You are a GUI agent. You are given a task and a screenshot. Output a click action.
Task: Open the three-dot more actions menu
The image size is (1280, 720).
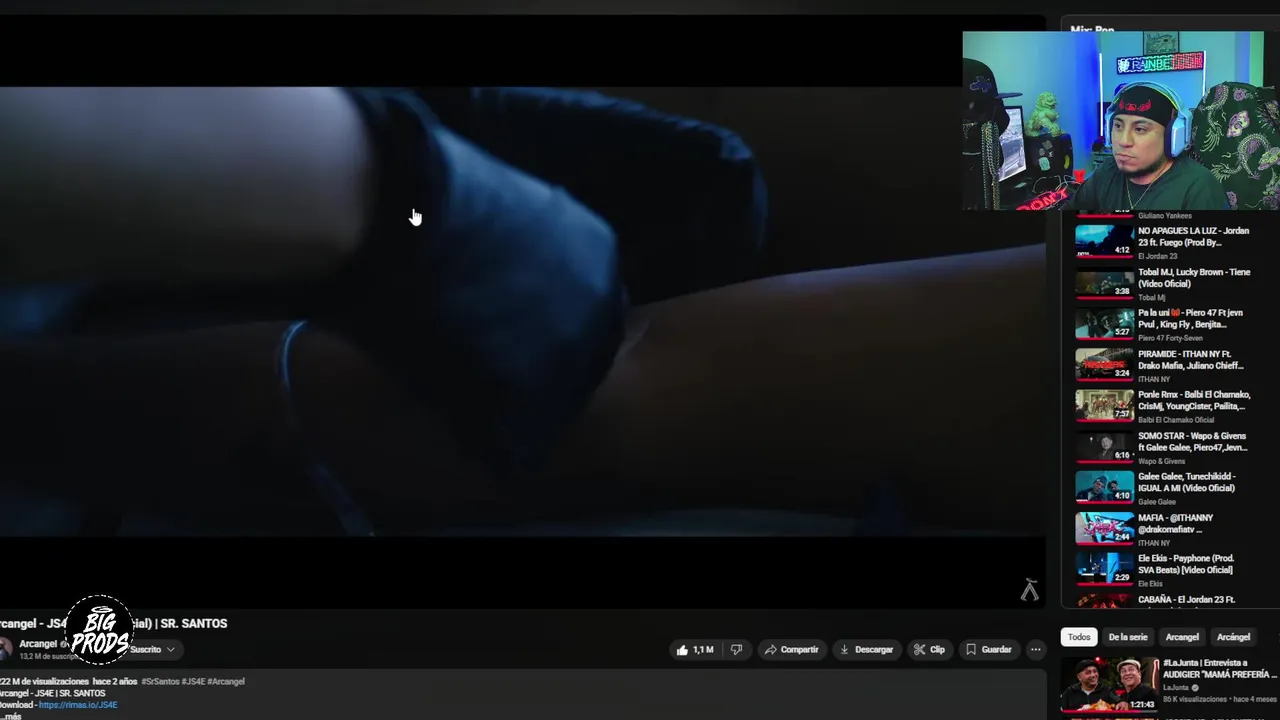coord(1036,650)
